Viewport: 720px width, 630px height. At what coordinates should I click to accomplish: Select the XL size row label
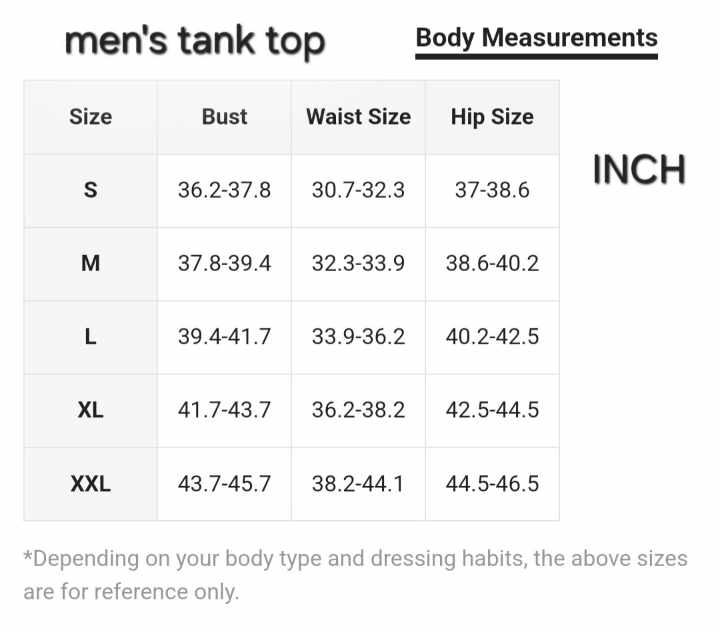[x=90, y=410]
